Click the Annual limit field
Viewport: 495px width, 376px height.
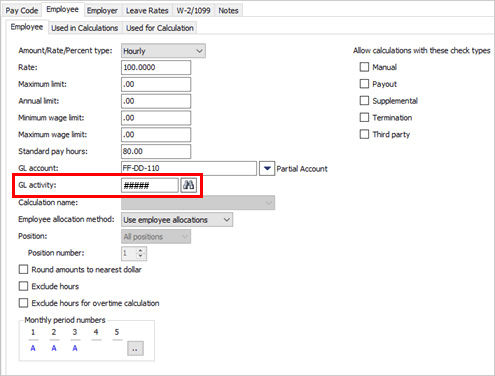point(156,101)
